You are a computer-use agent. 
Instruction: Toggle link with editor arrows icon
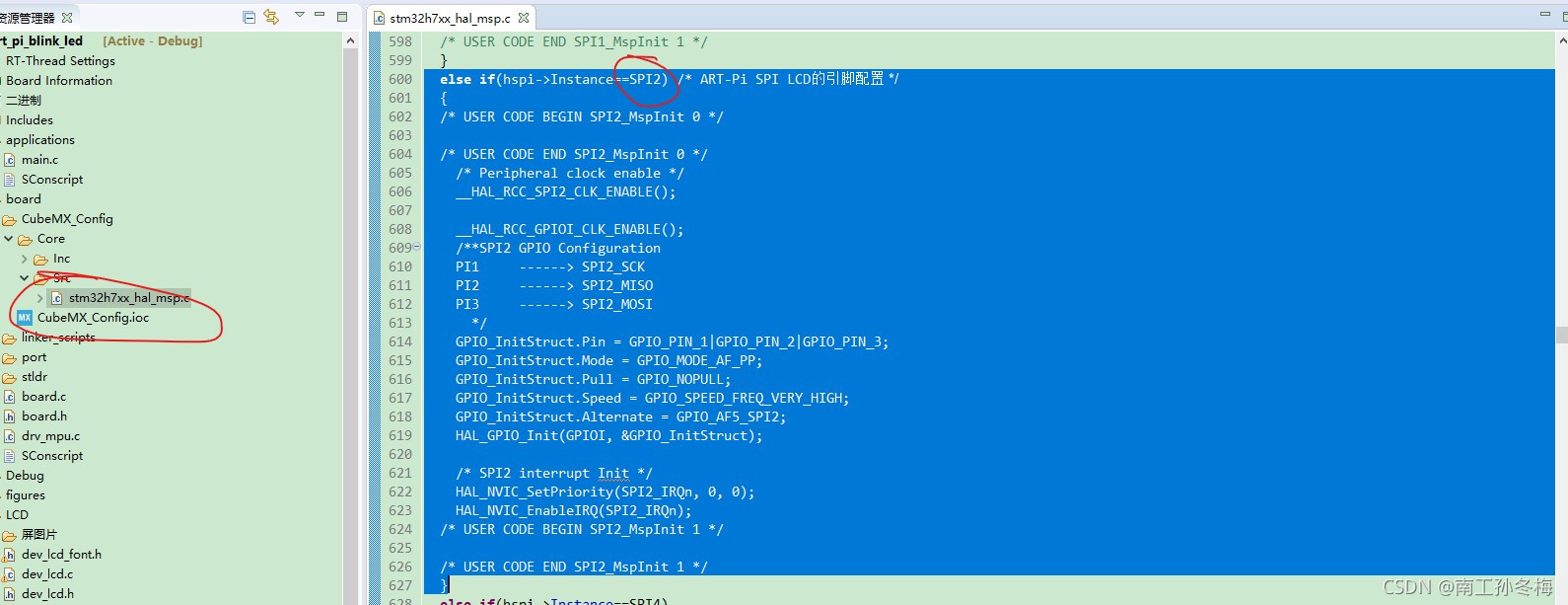[x=271, y=17]
